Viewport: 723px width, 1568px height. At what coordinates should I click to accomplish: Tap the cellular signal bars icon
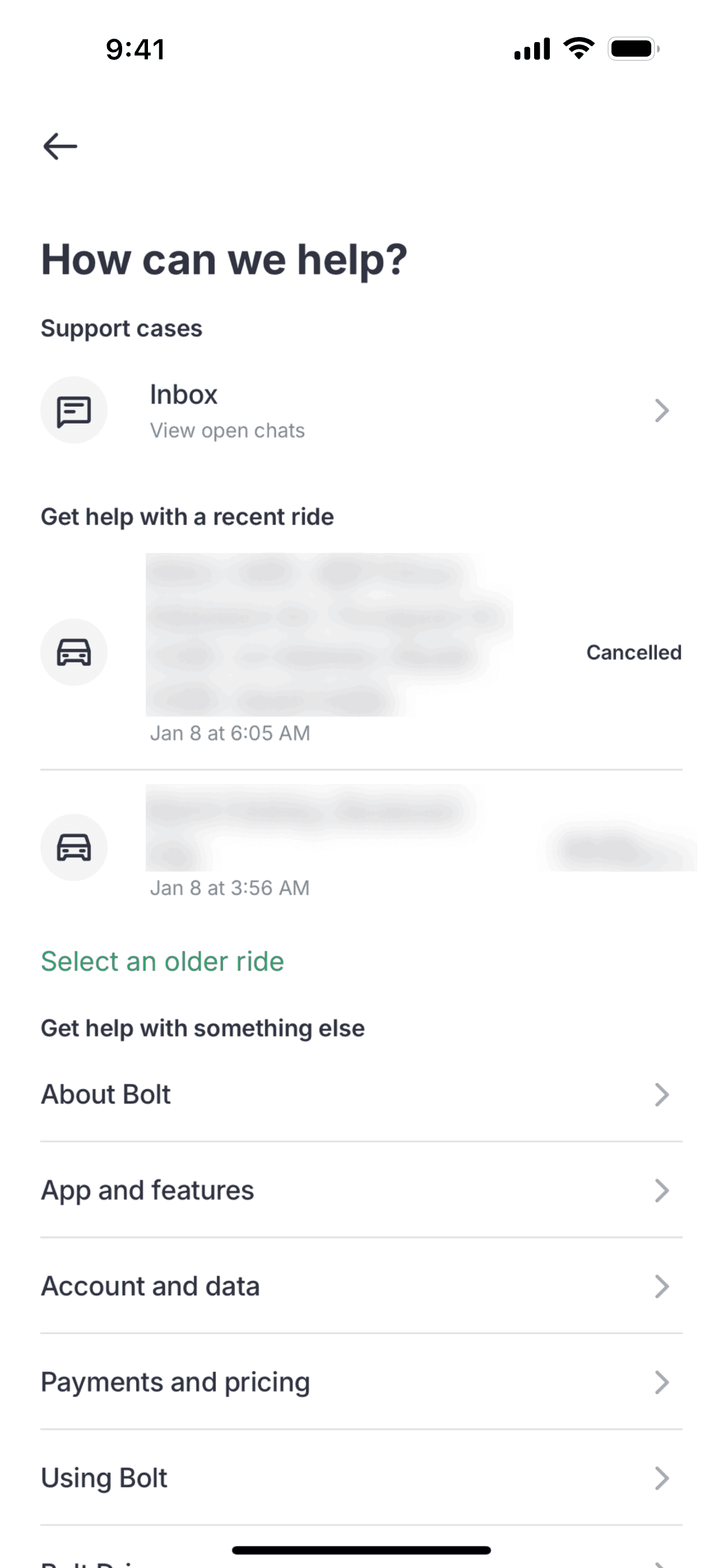click(x=532, y=49)
